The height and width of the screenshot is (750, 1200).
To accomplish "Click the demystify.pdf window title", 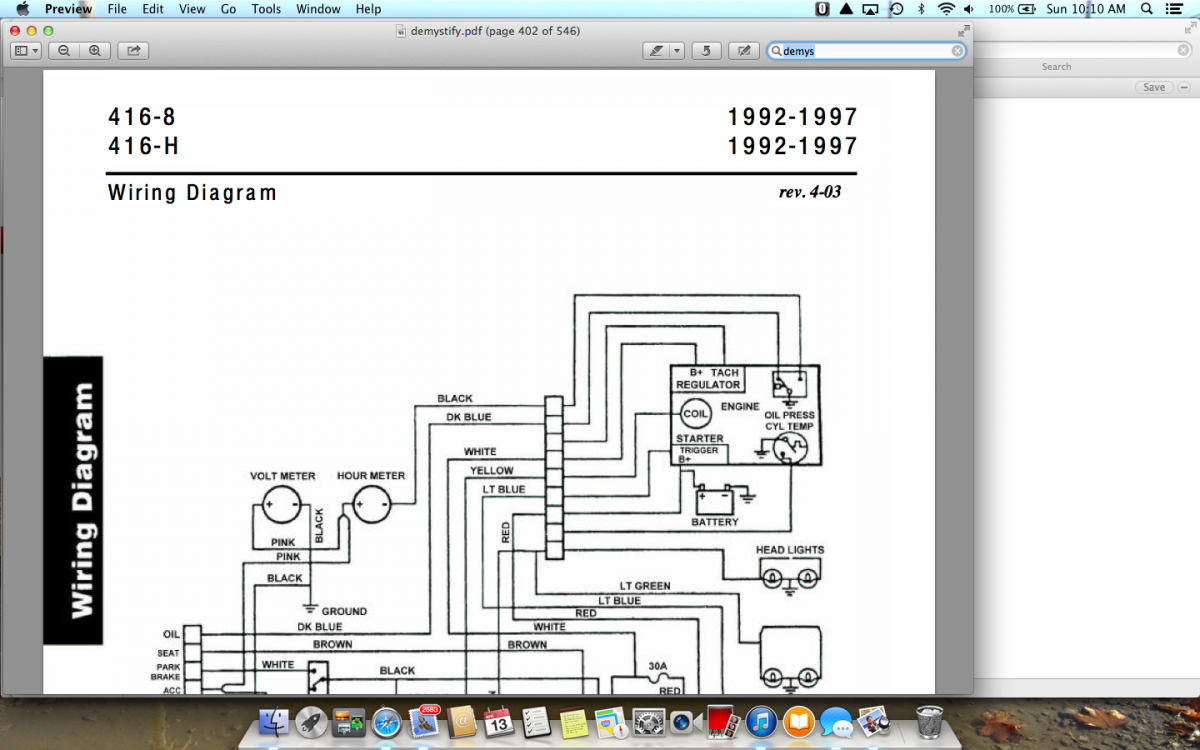I will pos(495,31).
